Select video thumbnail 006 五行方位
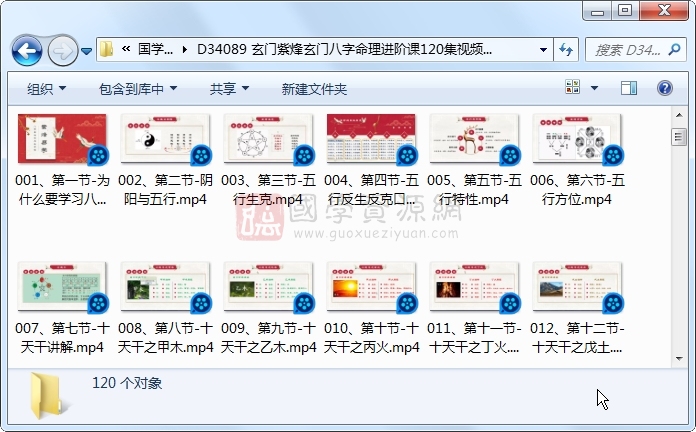Viewport: 696px width, 432px height. click(x=577, y=139)
